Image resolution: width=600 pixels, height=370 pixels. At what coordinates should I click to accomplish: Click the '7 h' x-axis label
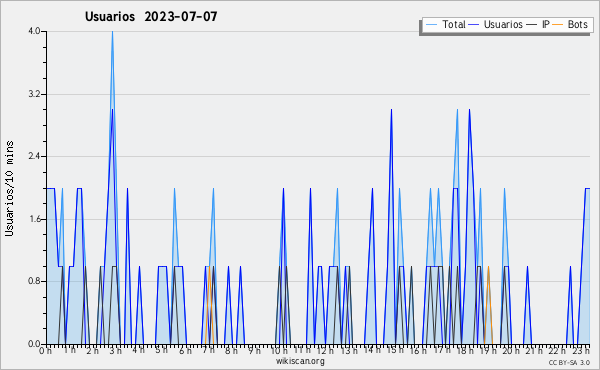[209, 350]
